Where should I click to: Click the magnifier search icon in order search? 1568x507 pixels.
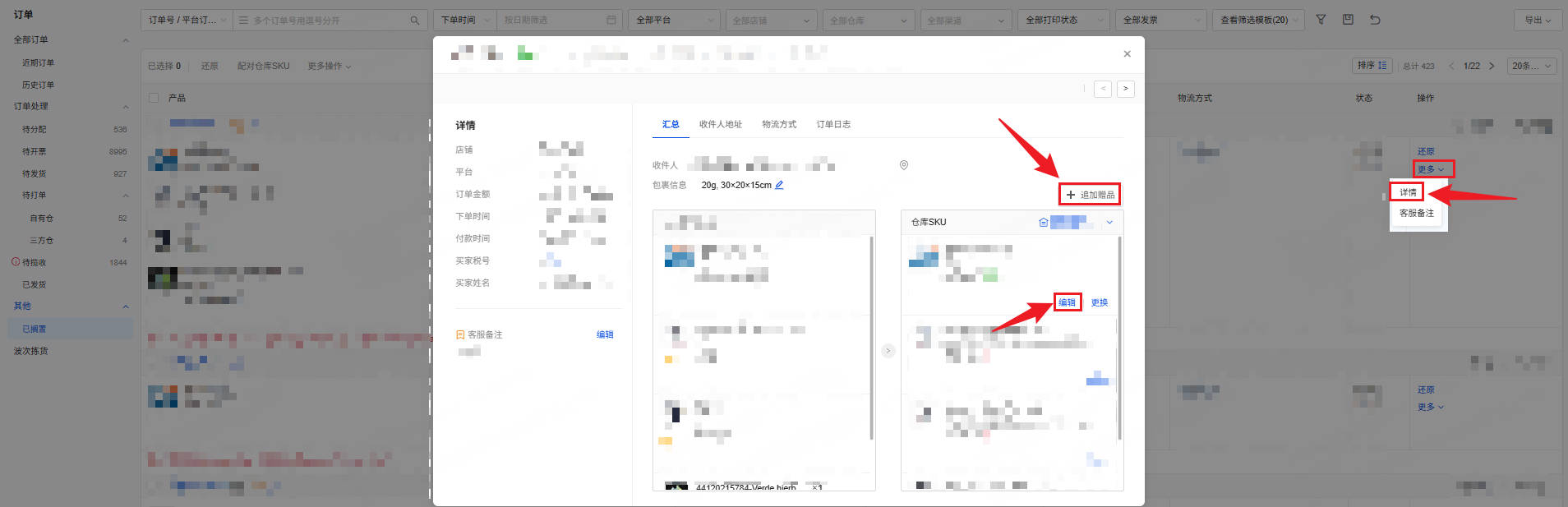(x=415, y=20)
